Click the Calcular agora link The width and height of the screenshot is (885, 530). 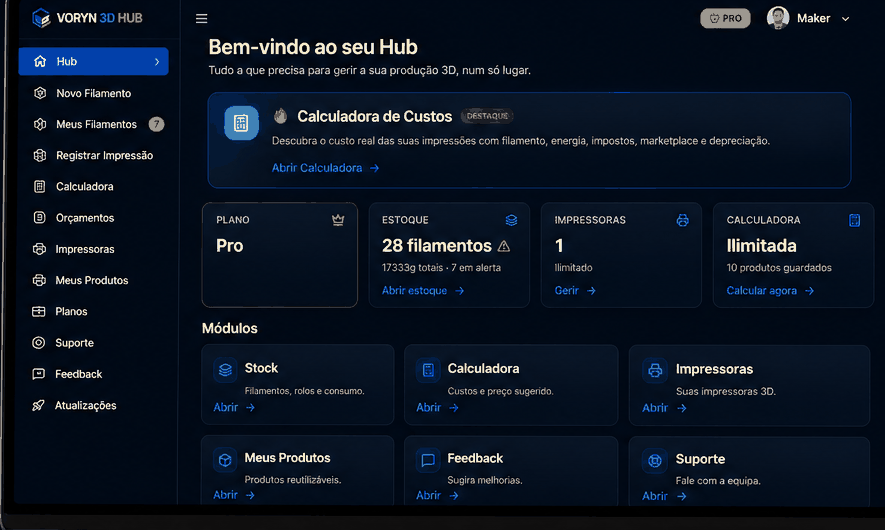tap(770, 290)
